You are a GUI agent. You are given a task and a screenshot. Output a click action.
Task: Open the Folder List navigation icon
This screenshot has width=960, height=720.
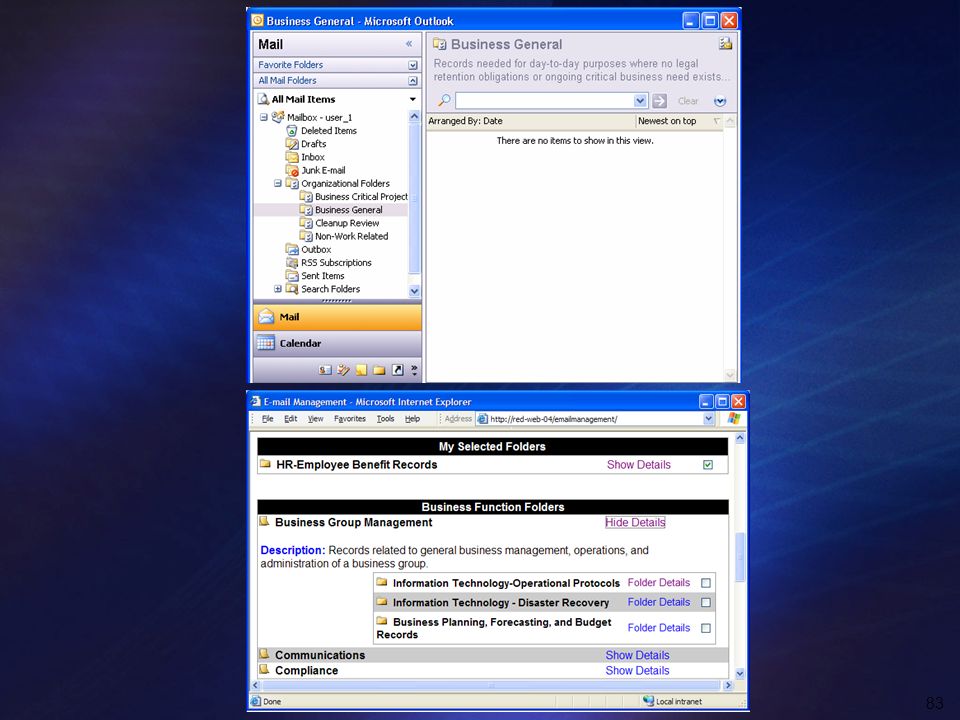pos(379,370)
